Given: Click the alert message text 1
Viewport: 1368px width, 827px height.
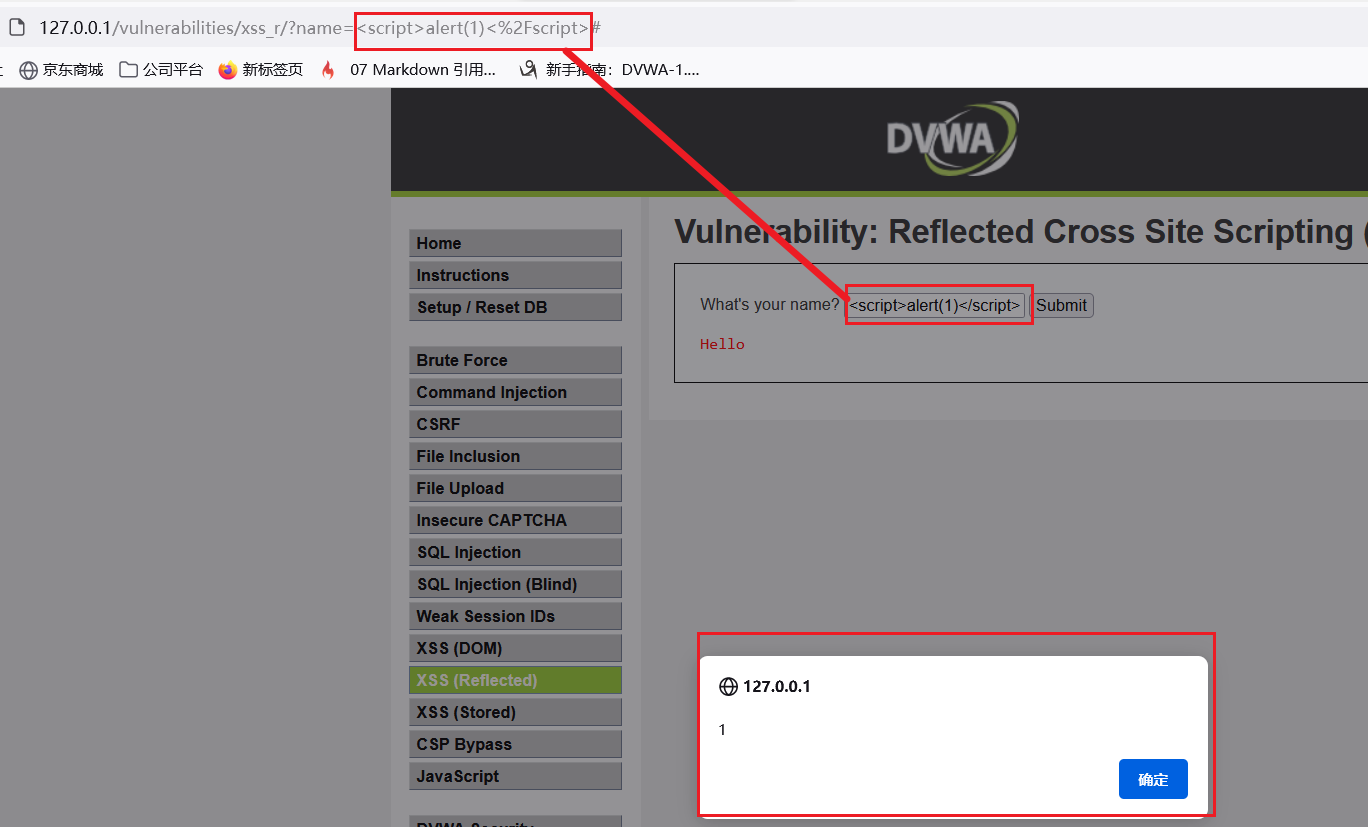Looking at the screenshot, I should click(723, 730).
